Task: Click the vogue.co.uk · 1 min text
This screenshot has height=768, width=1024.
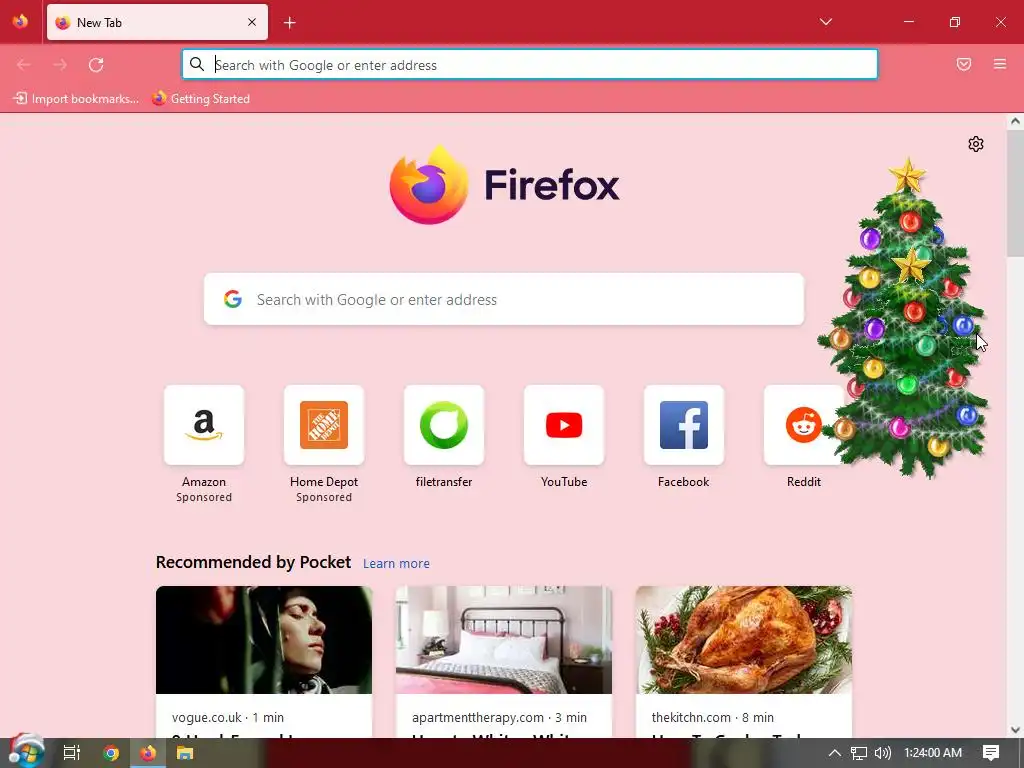Action: tap(228, 717)
